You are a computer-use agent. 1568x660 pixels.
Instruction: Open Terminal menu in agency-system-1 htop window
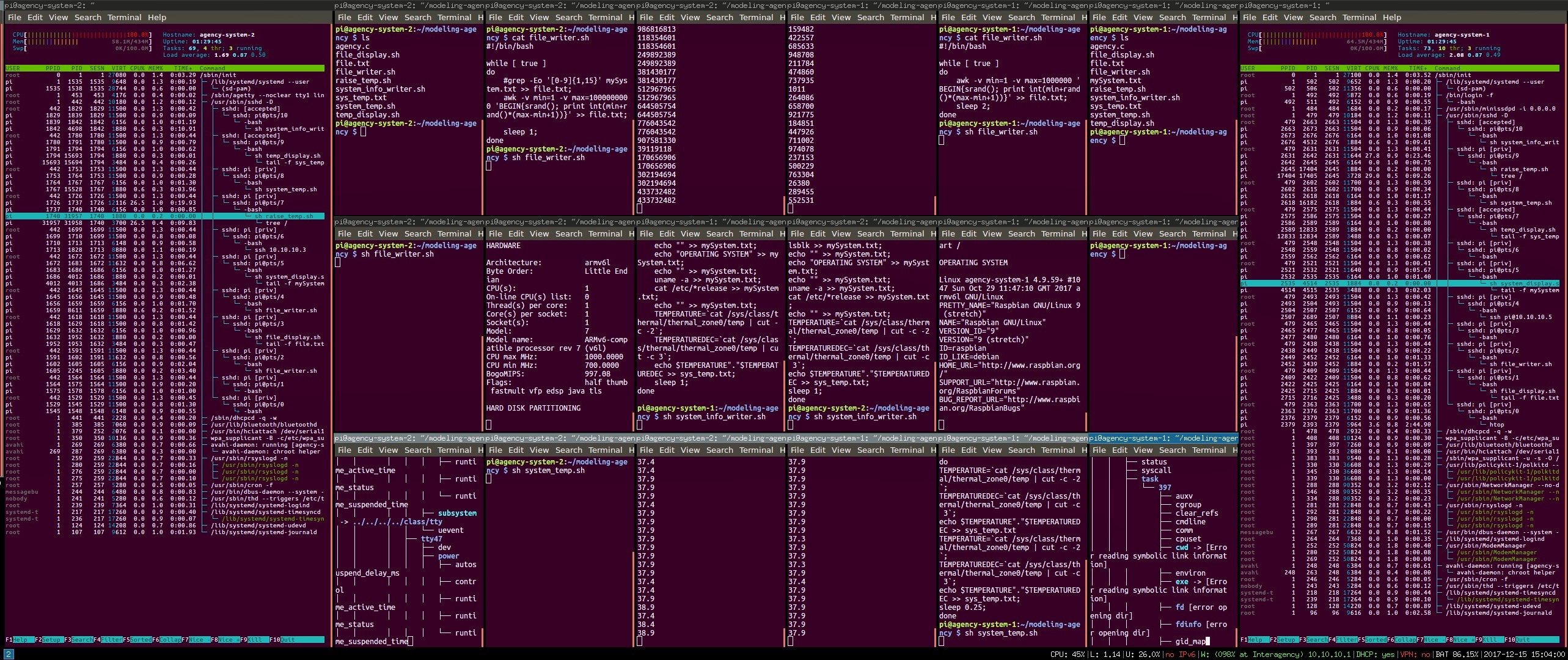tap(1360, 18)
